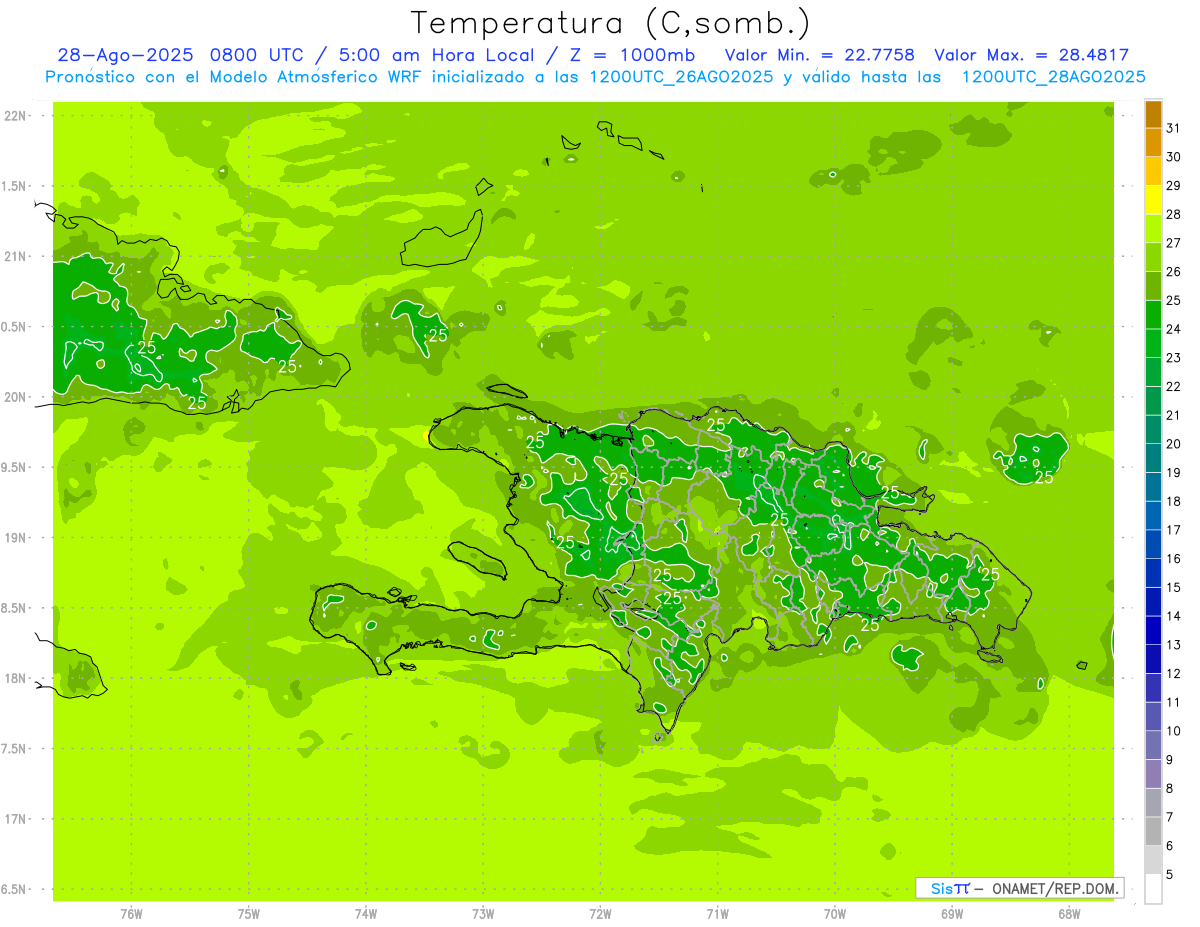Pick the orange legend swatch between 30 and 31
This screenshot has height=927, width=1200.
1153,143
